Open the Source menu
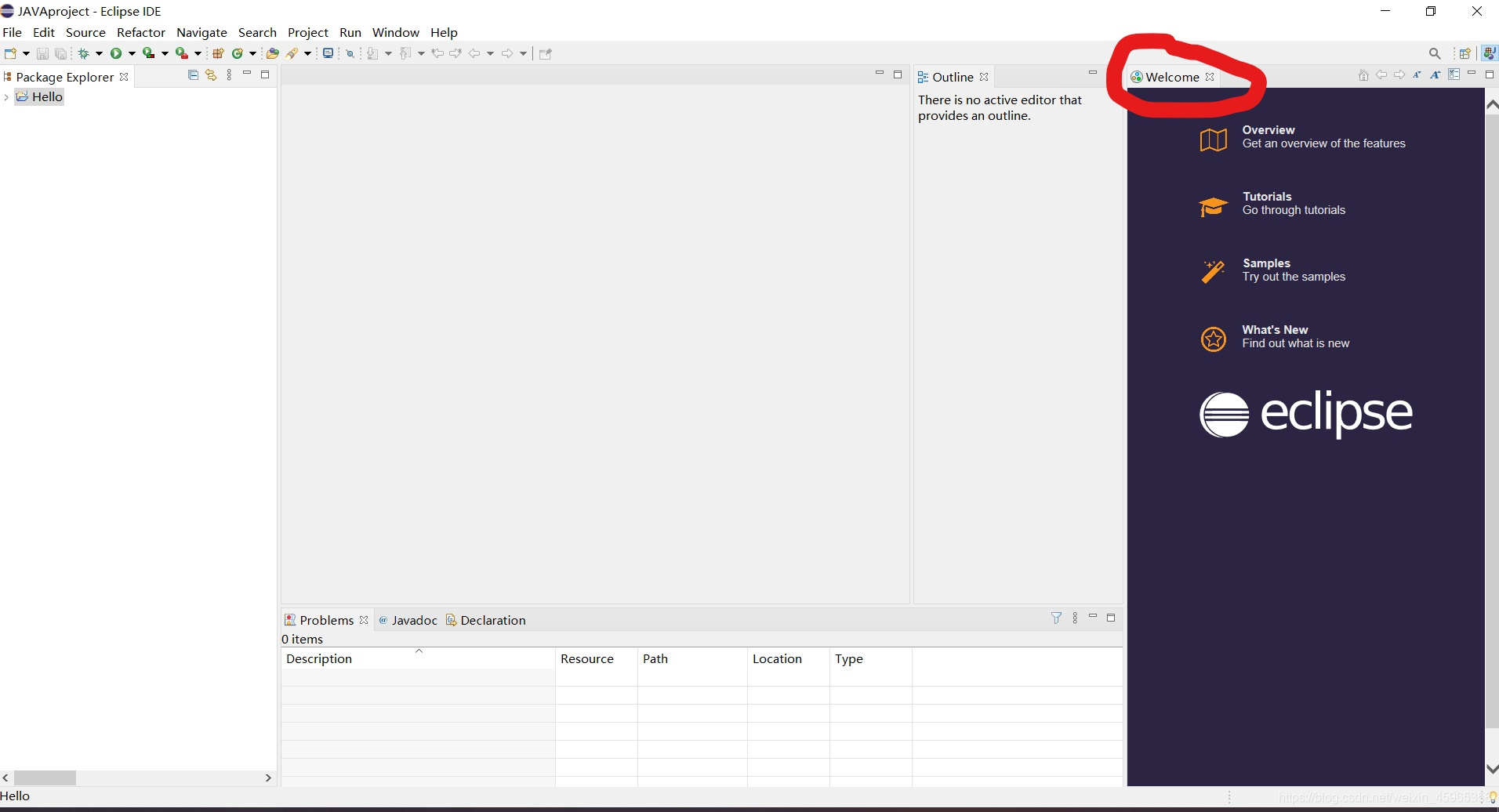The image size is (1499, 812). click(x=85, y=32)
